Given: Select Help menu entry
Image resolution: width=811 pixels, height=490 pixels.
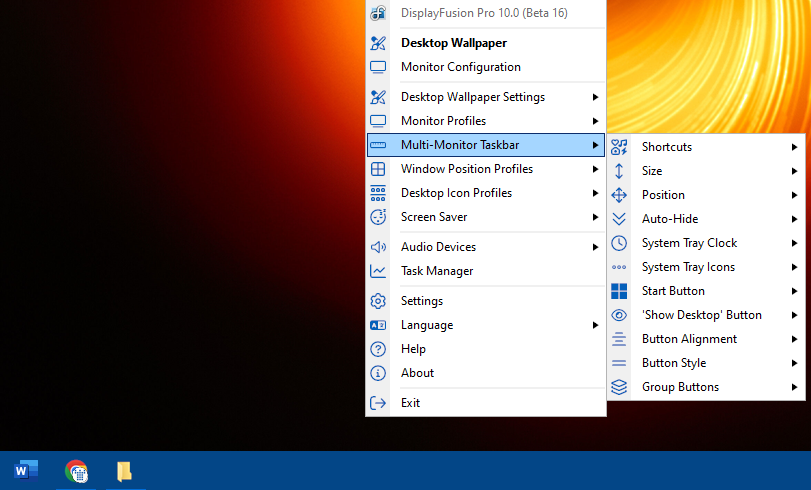Looking at the screenshot, I should tap(486, 349).
